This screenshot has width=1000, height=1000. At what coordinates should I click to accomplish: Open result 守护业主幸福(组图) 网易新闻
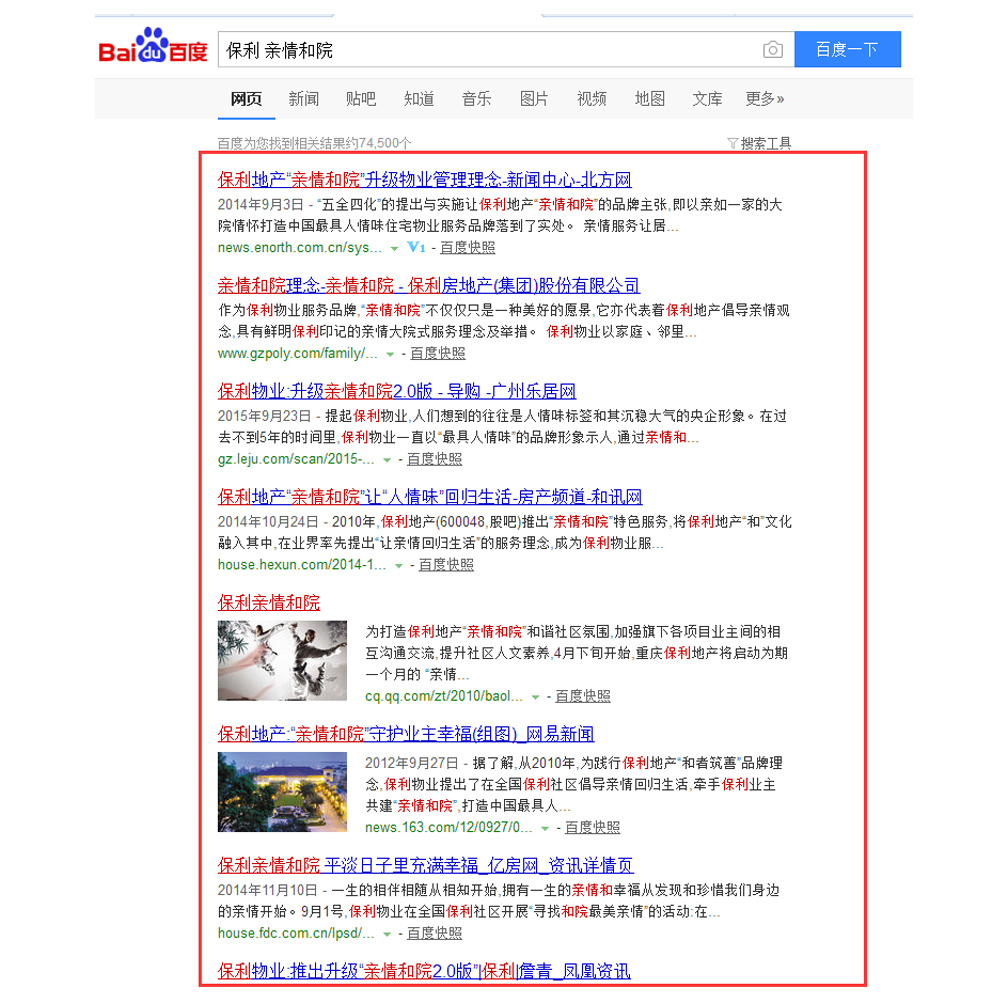click(x=406, y=734)
